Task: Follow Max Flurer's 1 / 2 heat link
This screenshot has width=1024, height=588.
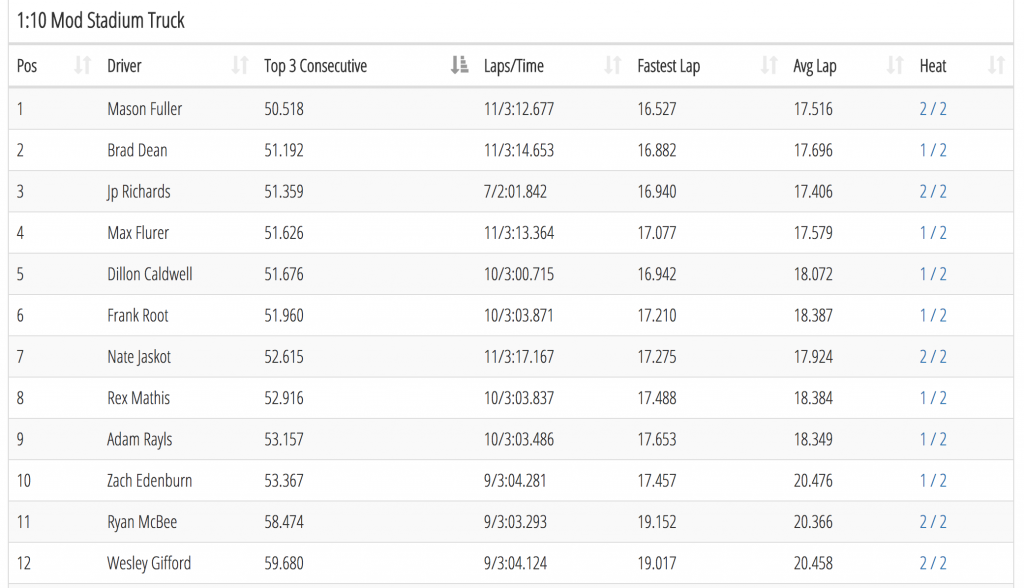Action: coord(933,233)
